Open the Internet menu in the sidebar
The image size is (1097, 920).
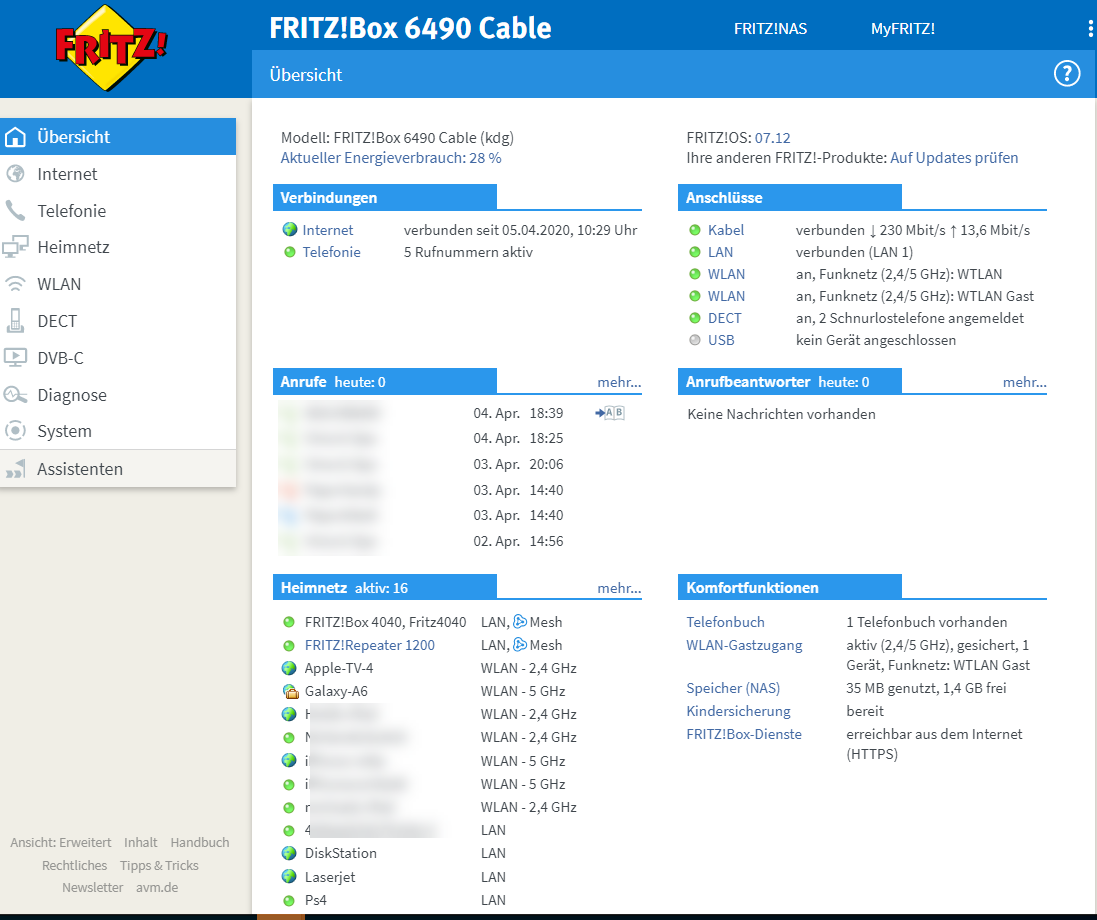118,174
